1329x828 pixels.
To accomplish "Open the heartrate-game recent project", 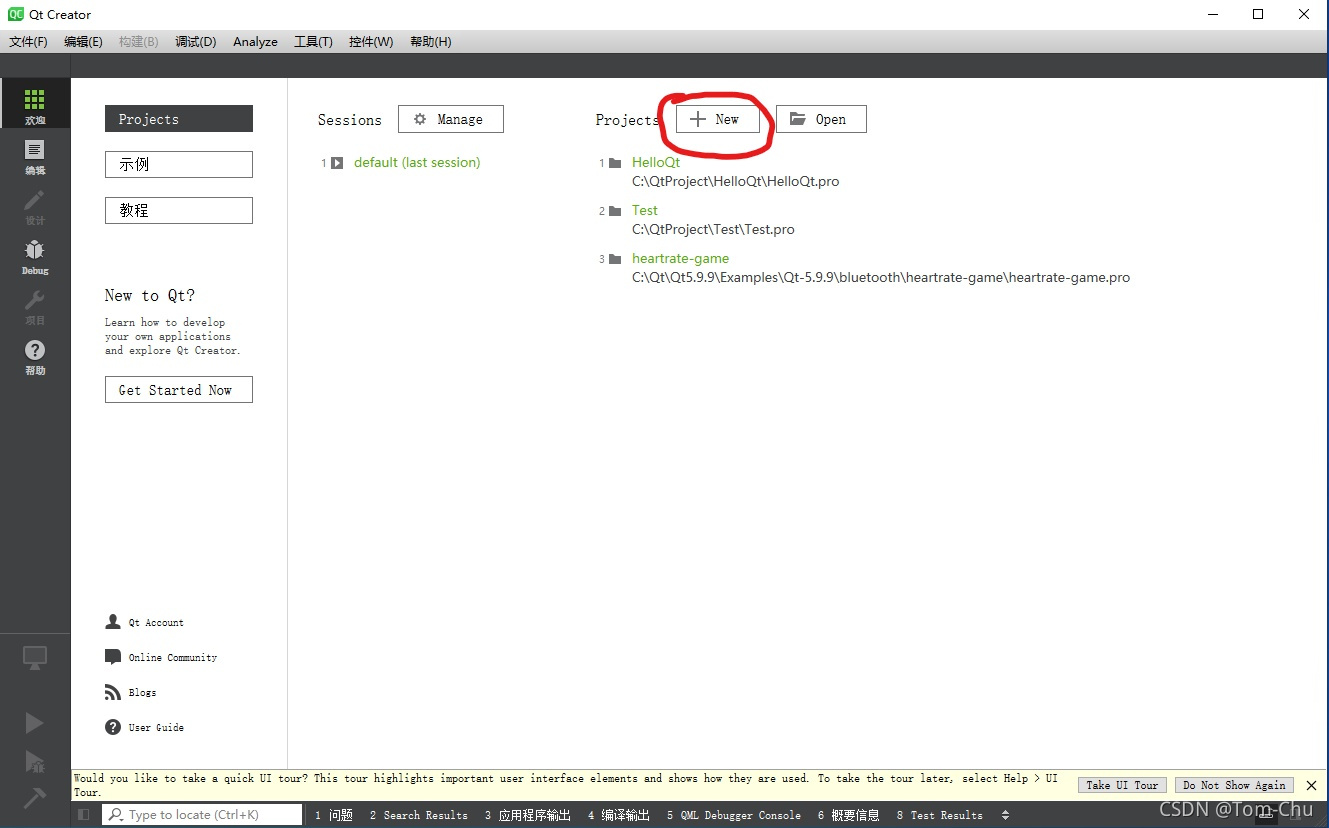I will [x=681, y=259].
